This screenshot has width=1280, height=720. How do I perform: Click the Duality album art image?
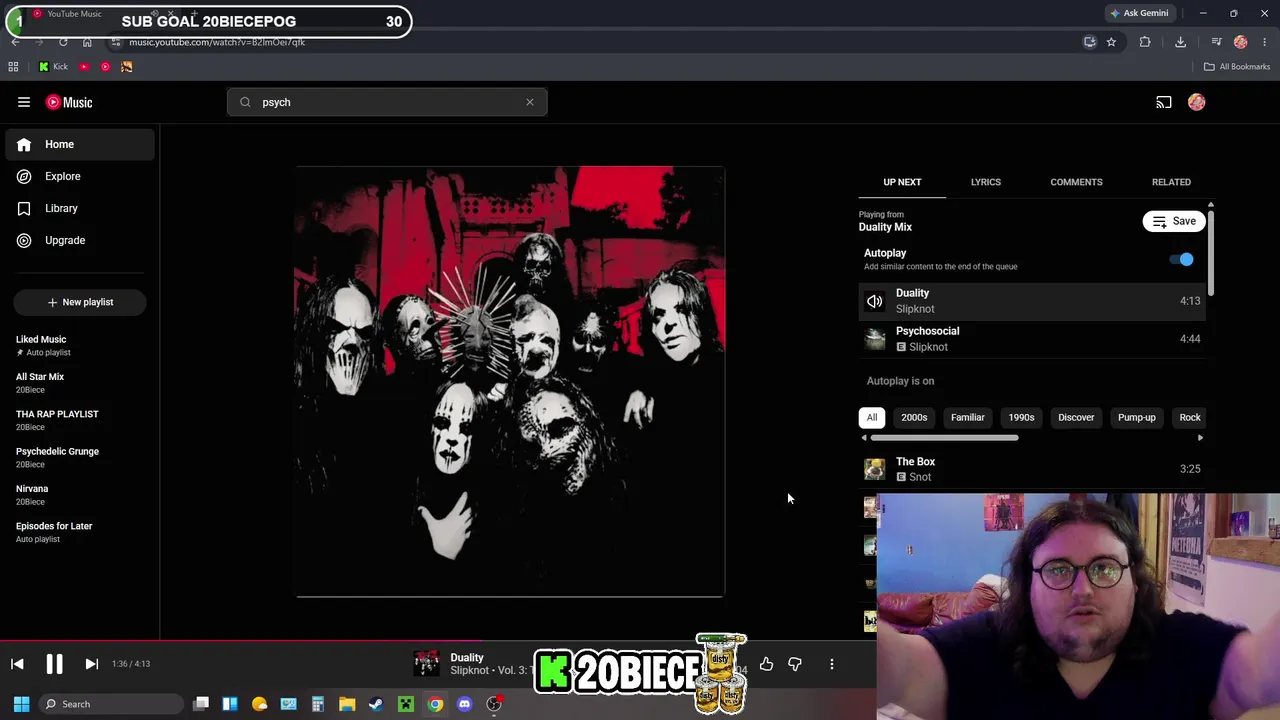point(510,382)
